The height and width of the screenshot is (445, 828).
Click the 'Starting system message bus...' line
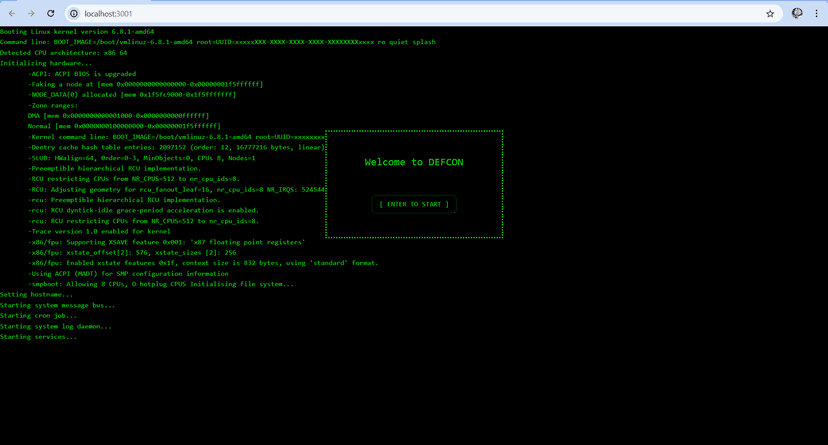click(x=57, y=305)
